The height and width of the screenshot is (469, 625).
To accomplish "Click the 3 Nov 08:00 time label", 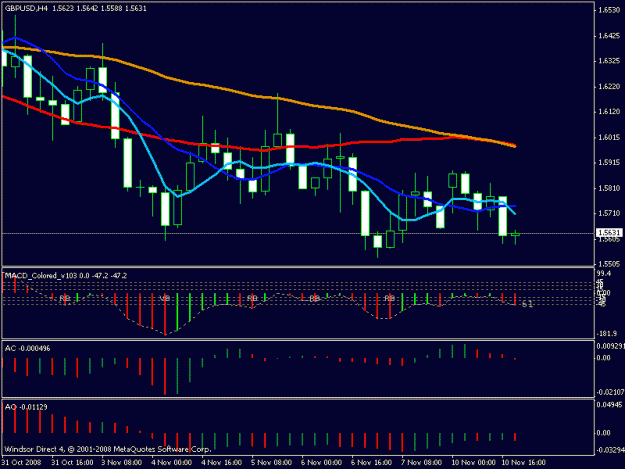I will pos(121,462).
